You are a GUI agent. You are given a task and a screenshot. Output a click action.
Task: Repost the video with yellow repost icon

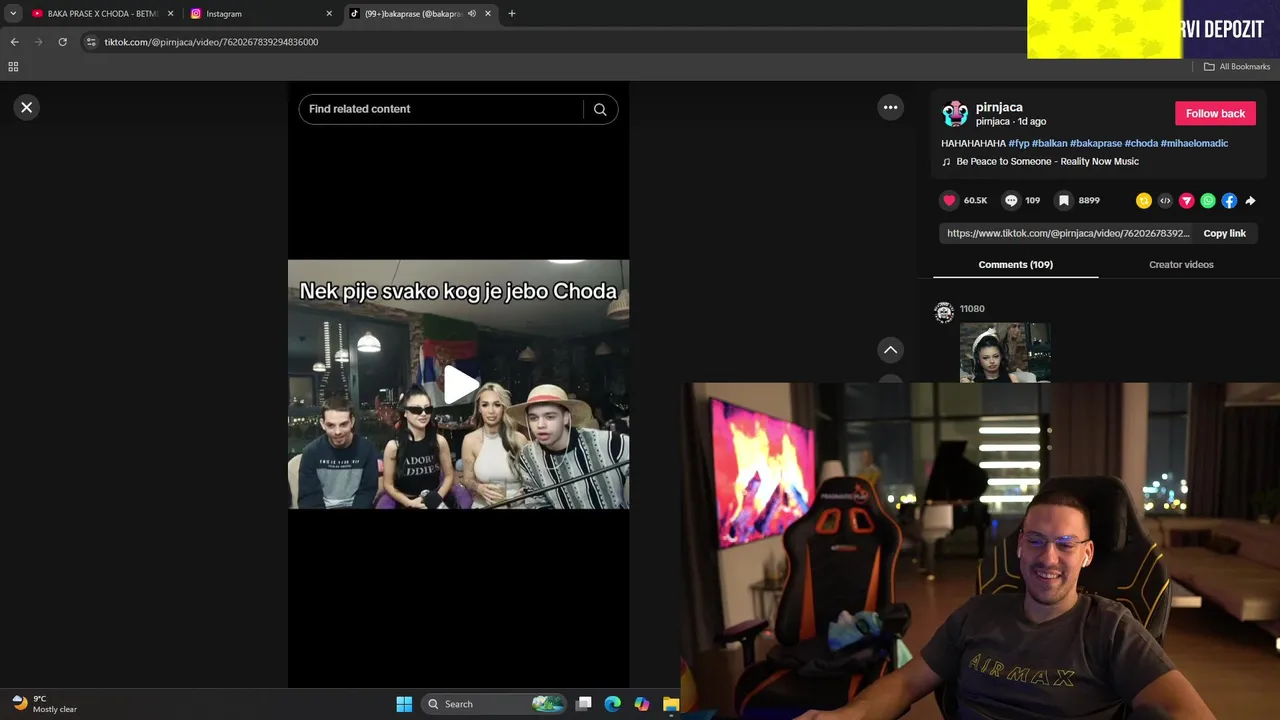pyautogui.click(x=1144, y=201)
